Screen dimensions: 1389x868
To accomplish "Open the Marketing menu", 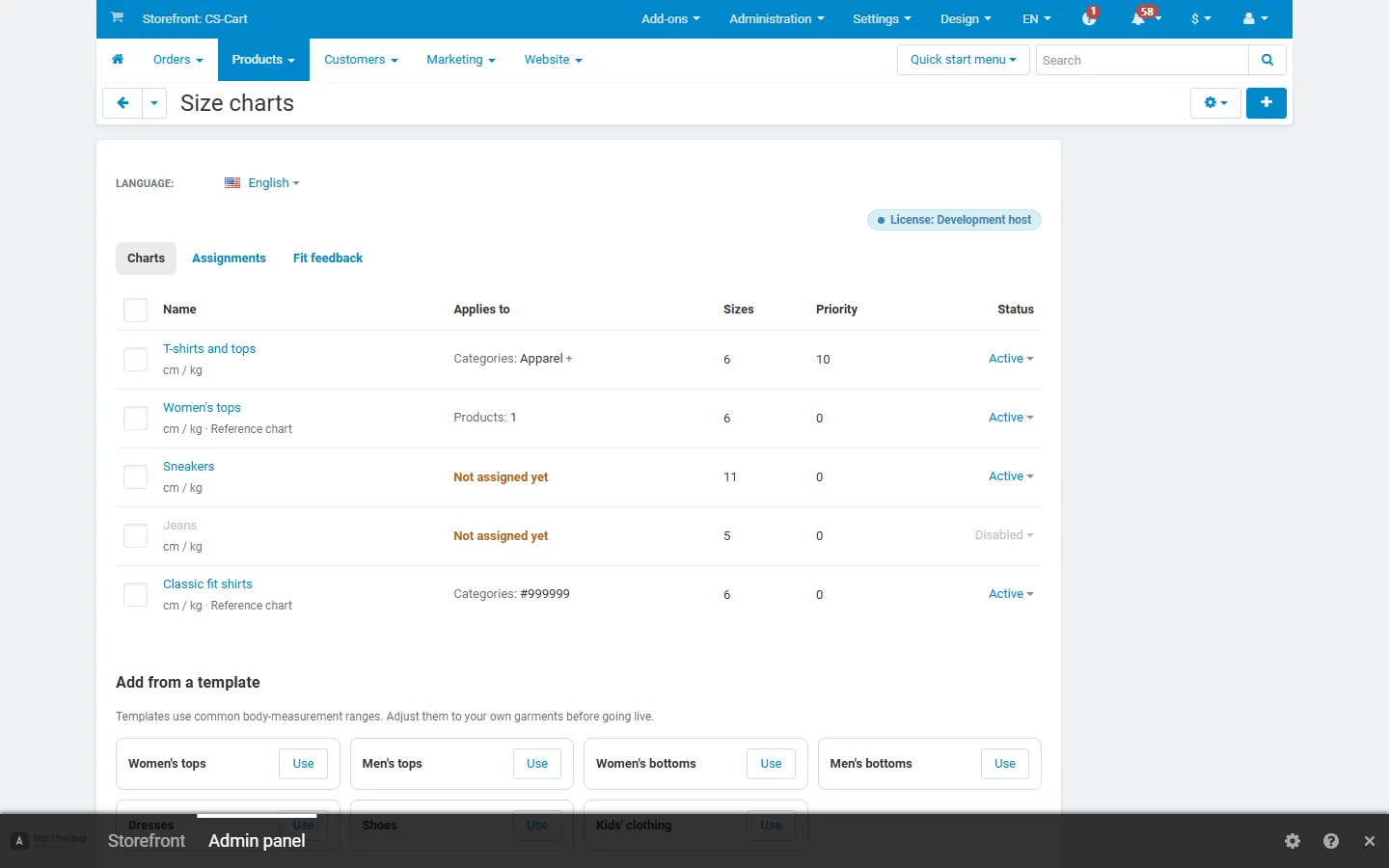I will (461, 60).
